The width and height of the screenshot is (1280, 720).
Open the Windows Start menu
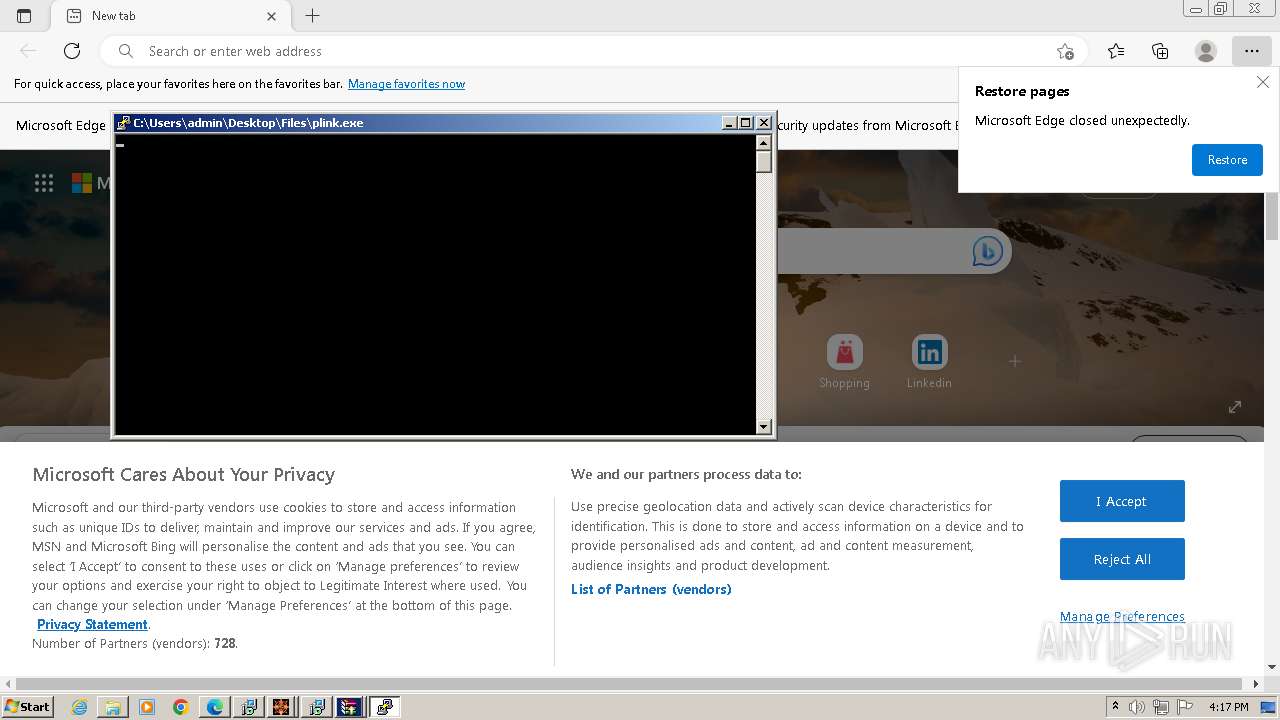pos(28,706)
